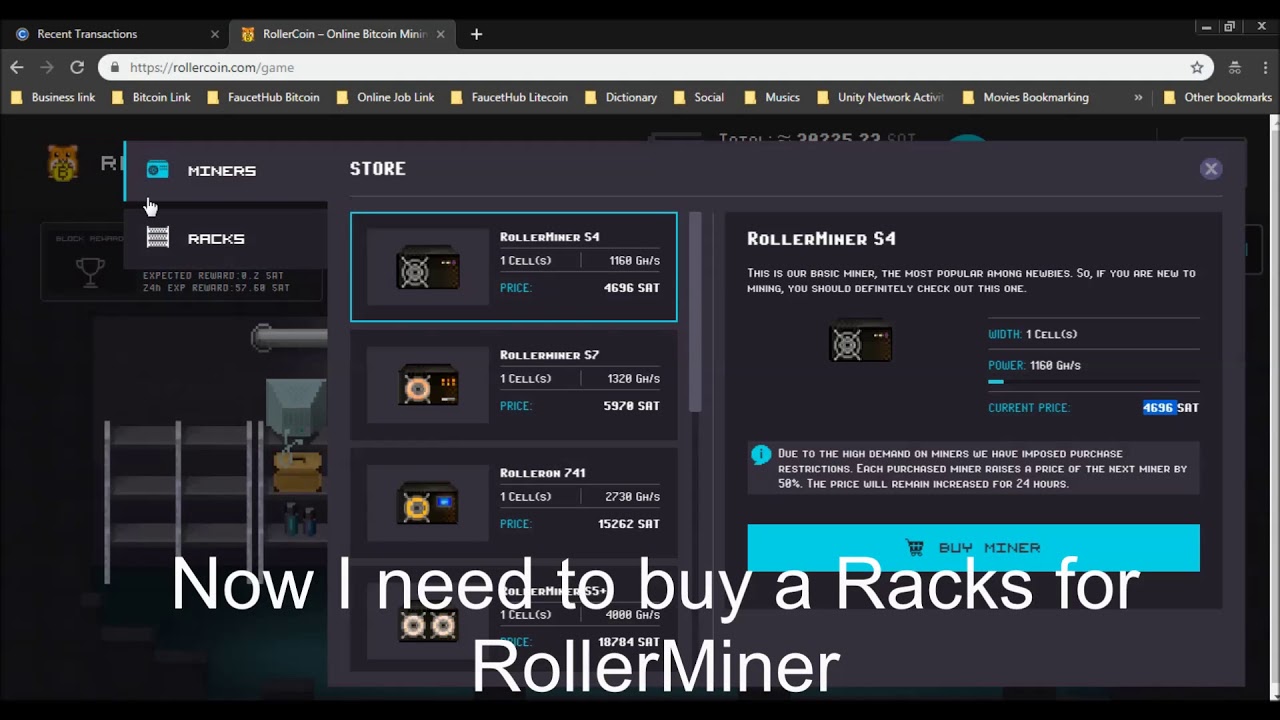Click the info icon in purchase restriction notice
This screenshot has width=1280, height=720.
[x=761, y=455]
